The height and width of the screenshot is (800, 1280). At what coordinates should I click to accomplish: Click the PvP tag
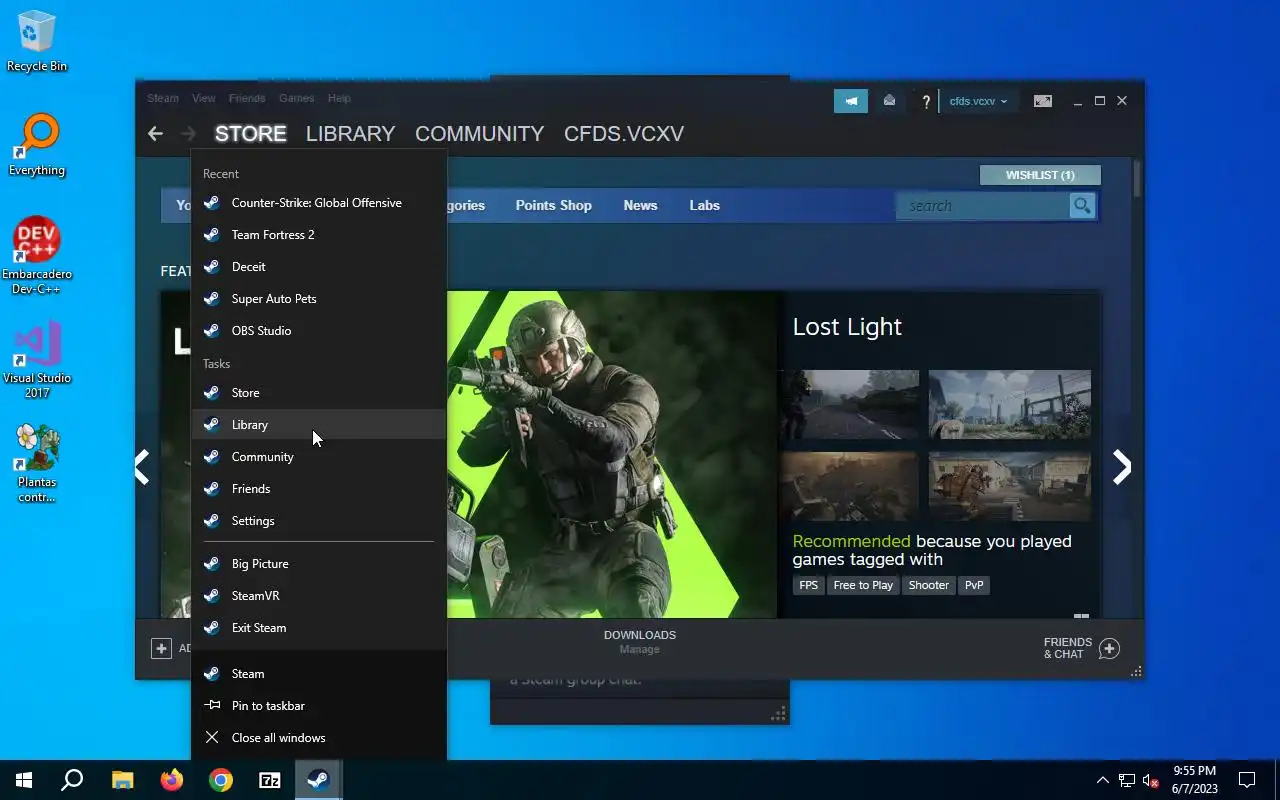[x=974, y=585]
